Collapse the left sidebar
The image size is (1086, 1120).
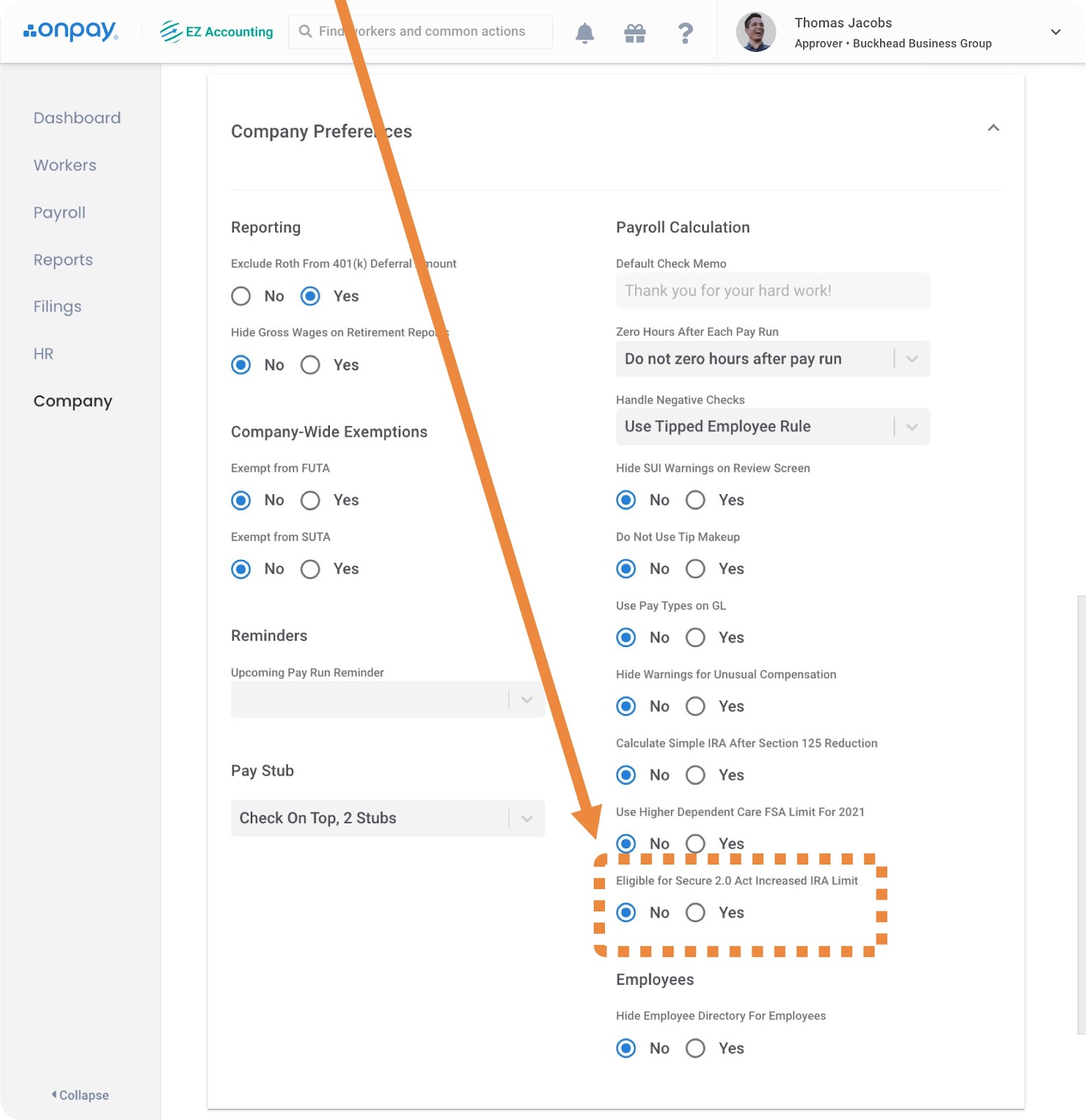click(81, 1095)
